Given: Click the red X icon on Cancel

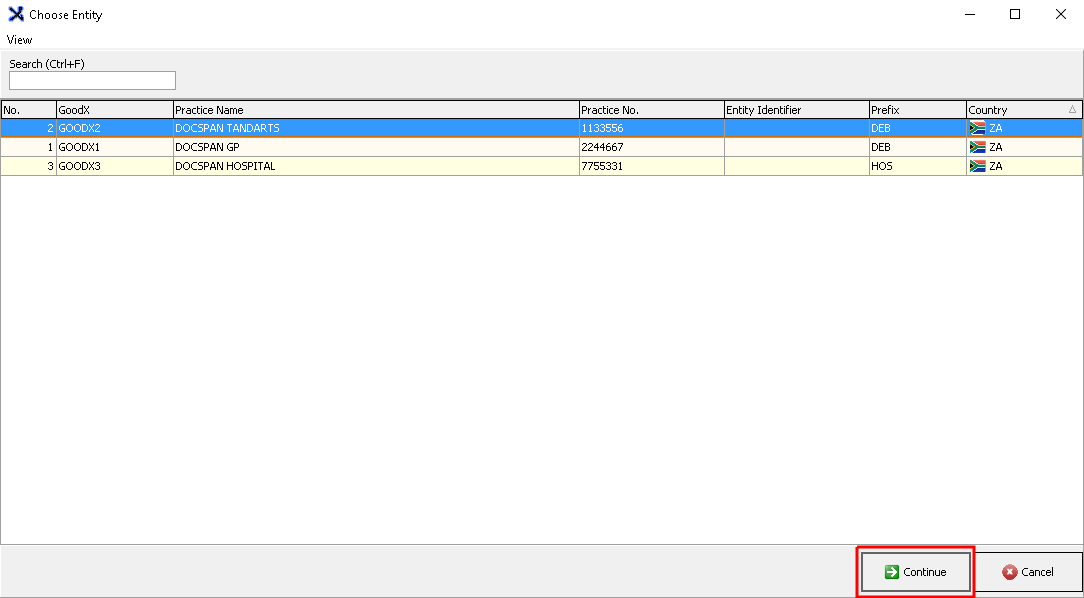Looking at the screenshot, I should pyautogui.click(x=1010, y=572).
